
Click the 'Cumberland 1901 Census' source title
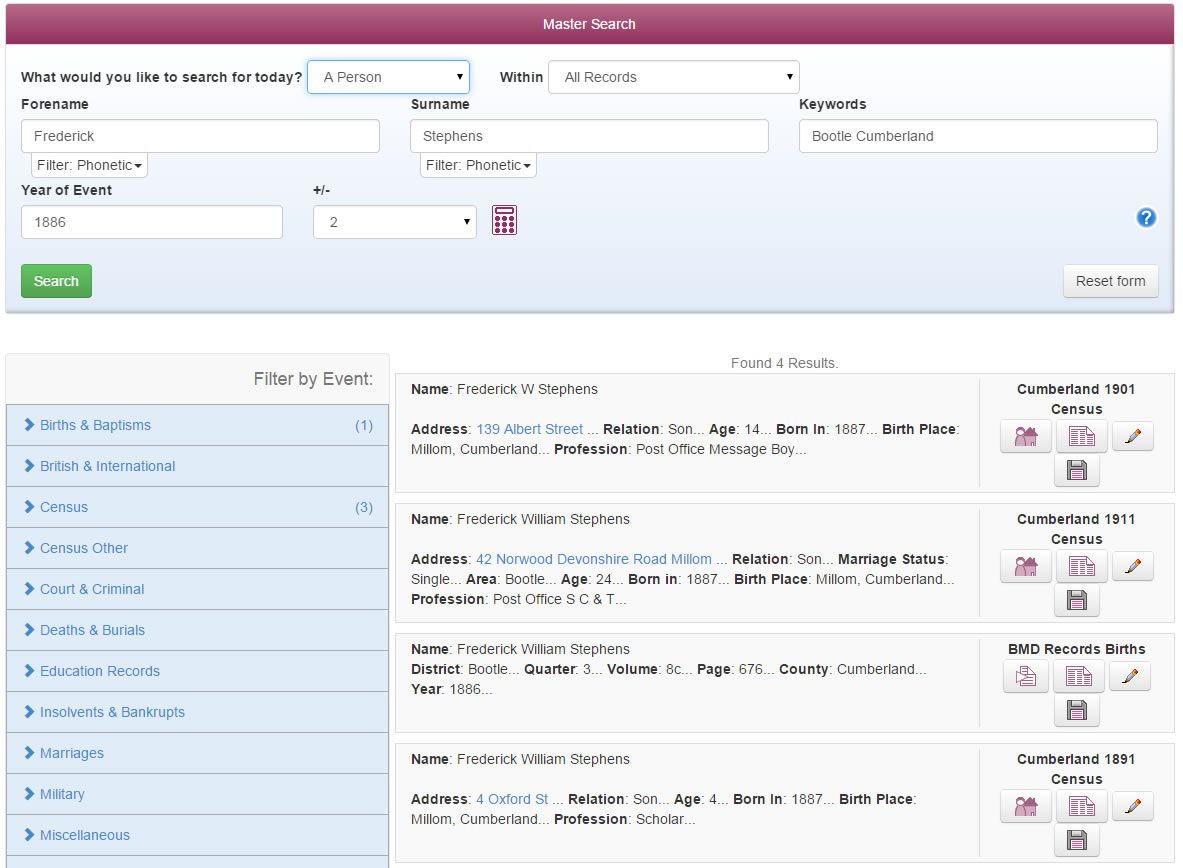[x=1077, y=399]
